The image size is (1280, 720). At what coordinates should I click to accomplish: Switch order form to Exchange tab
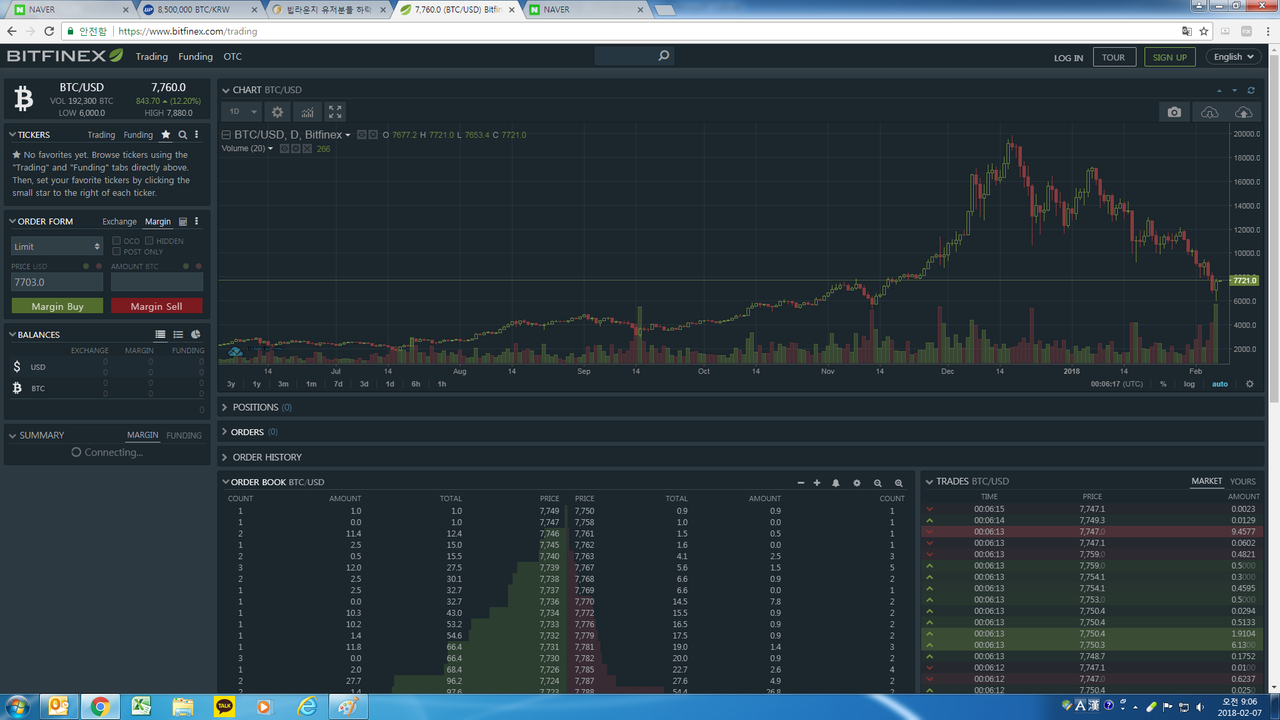[119, 221]
